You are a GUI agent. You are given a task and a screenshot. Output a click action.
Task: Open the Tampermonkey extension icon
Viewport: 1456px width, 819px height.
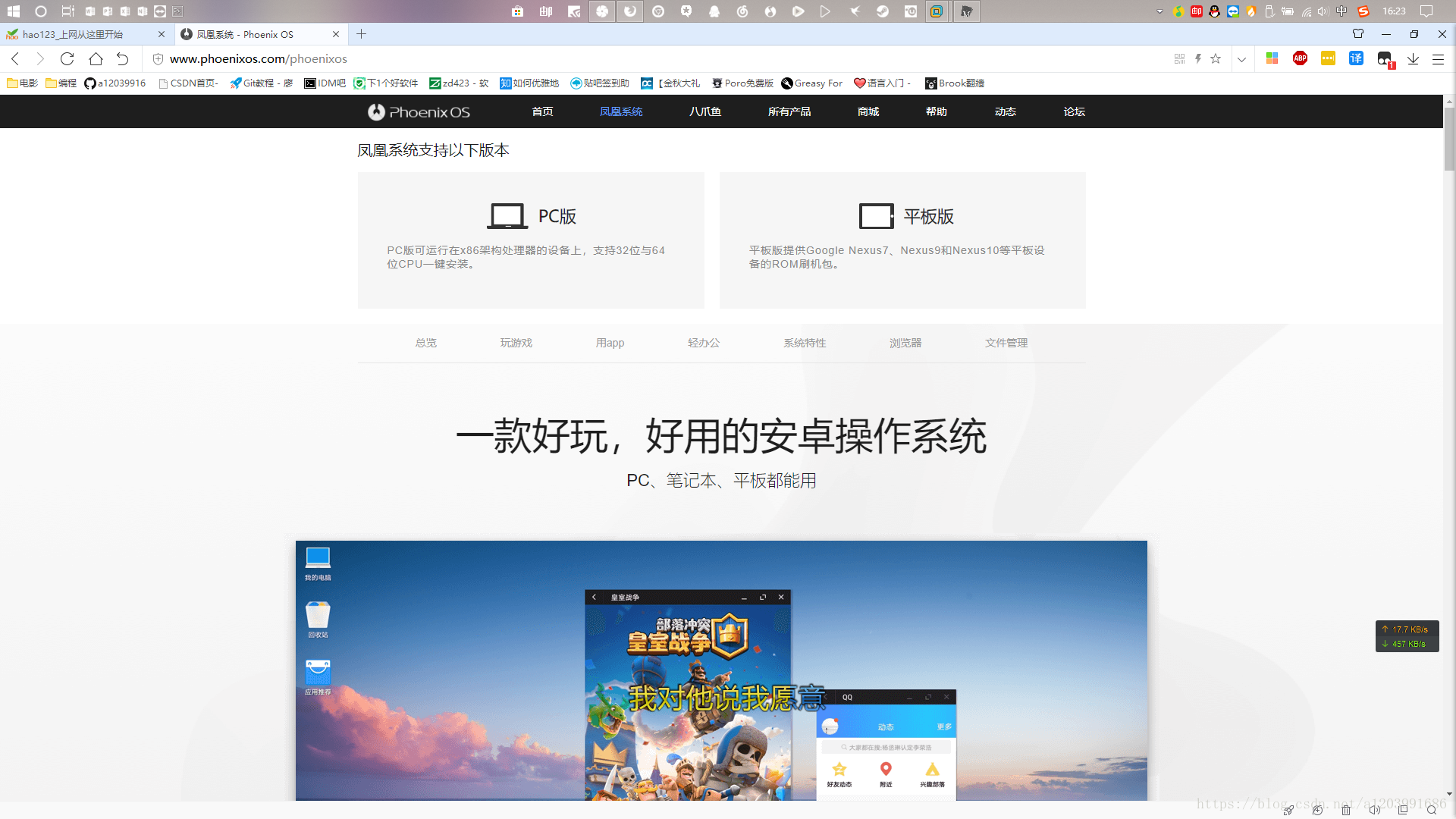[1385, 59]
